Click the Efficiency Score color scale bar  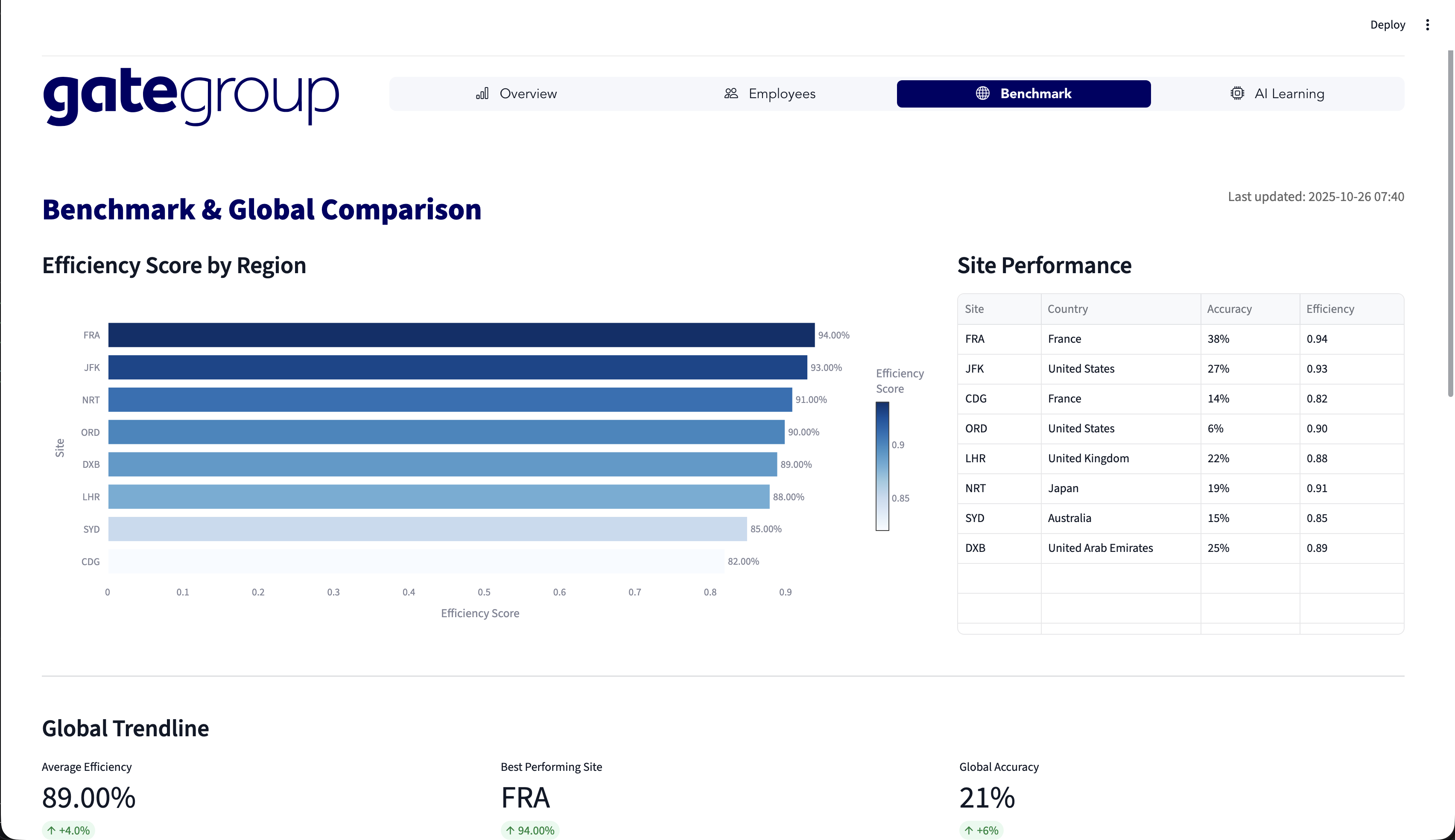click(882, 466)
